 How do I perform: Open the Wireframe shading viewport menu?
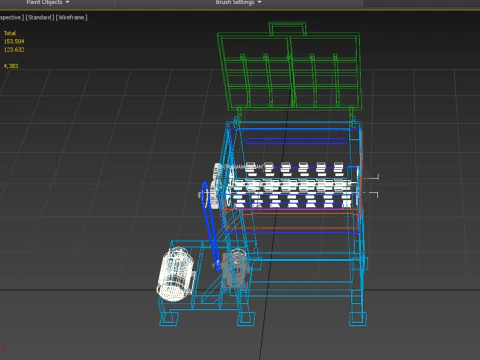72,17
